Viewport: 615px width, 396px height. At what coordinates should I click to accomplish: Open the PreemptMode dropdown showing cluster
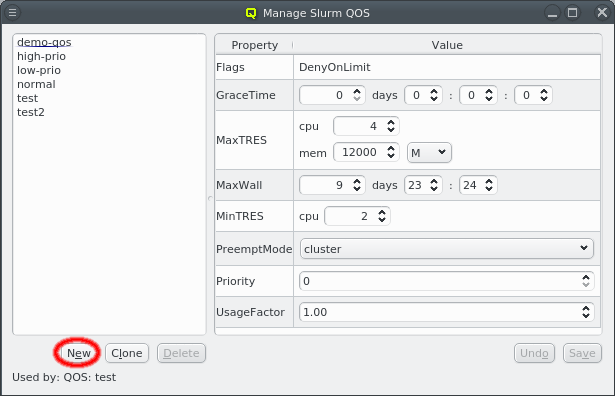pos(447,249)
